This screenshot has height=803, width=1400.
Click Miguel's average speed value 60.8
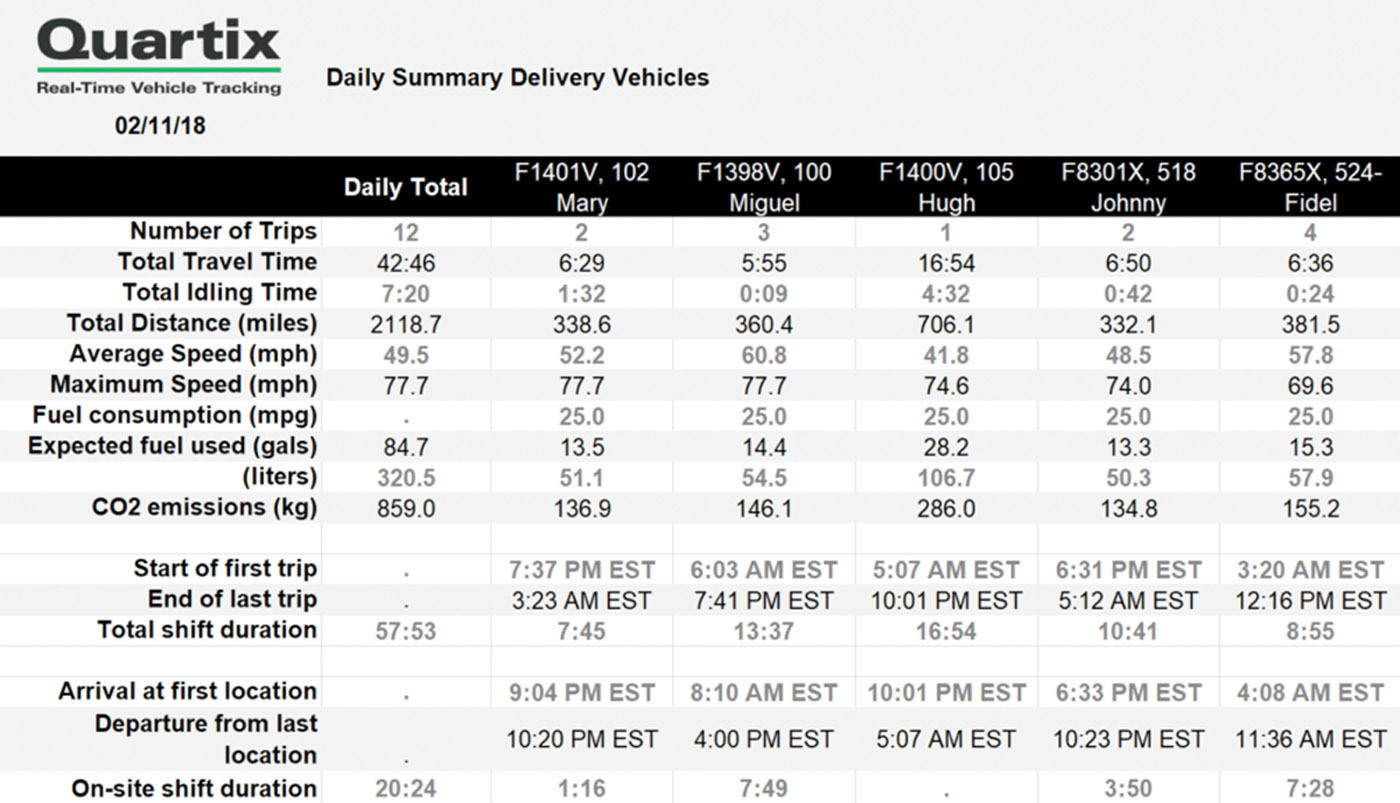coord(764,355)
